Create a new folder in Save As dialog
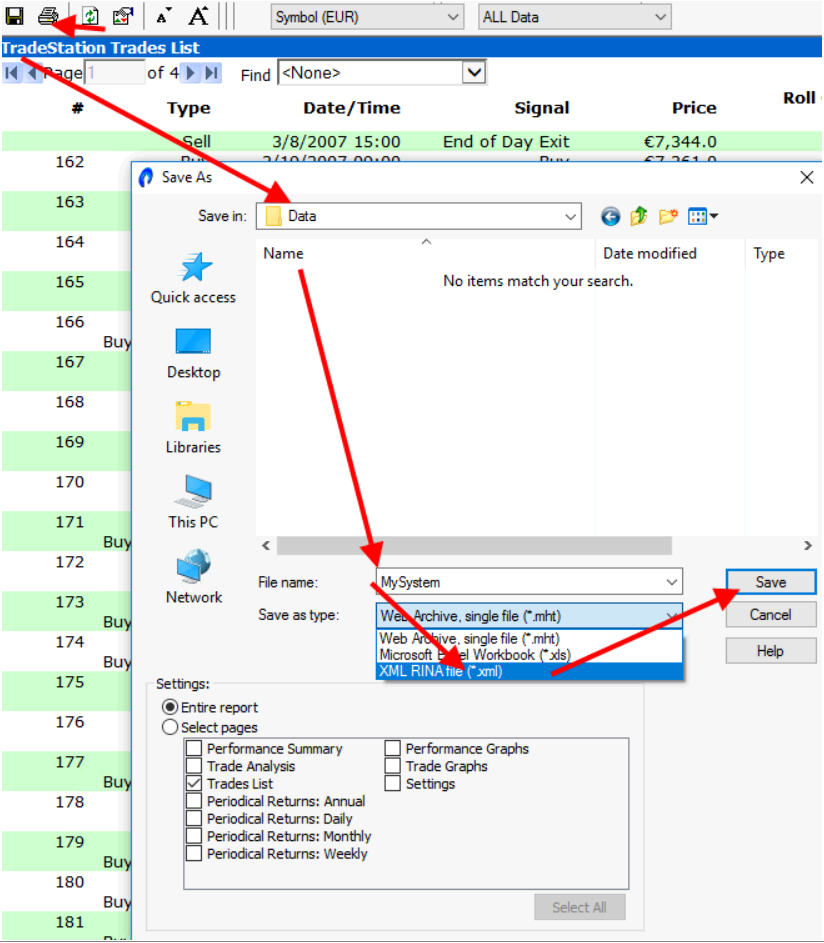This screenshot has width=824, height=943. tap(668, 216)
